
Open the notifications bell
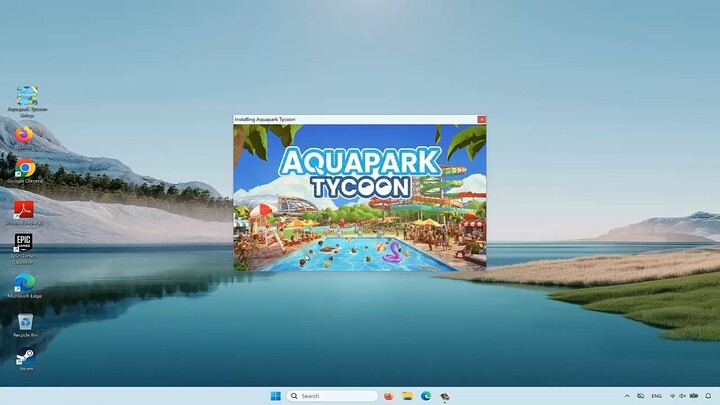click(708, 396)
